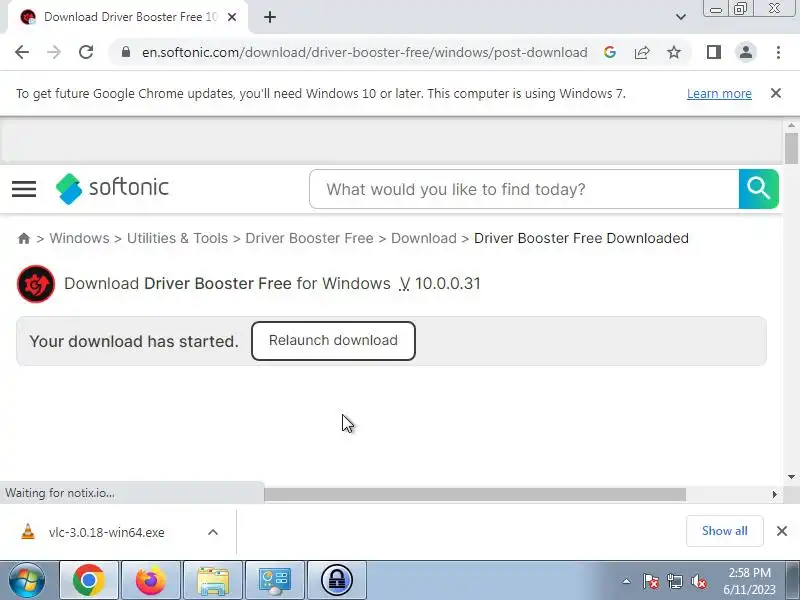Reload the current page
The width and height of the screenshot is (800, 600).
coord(86,52)
